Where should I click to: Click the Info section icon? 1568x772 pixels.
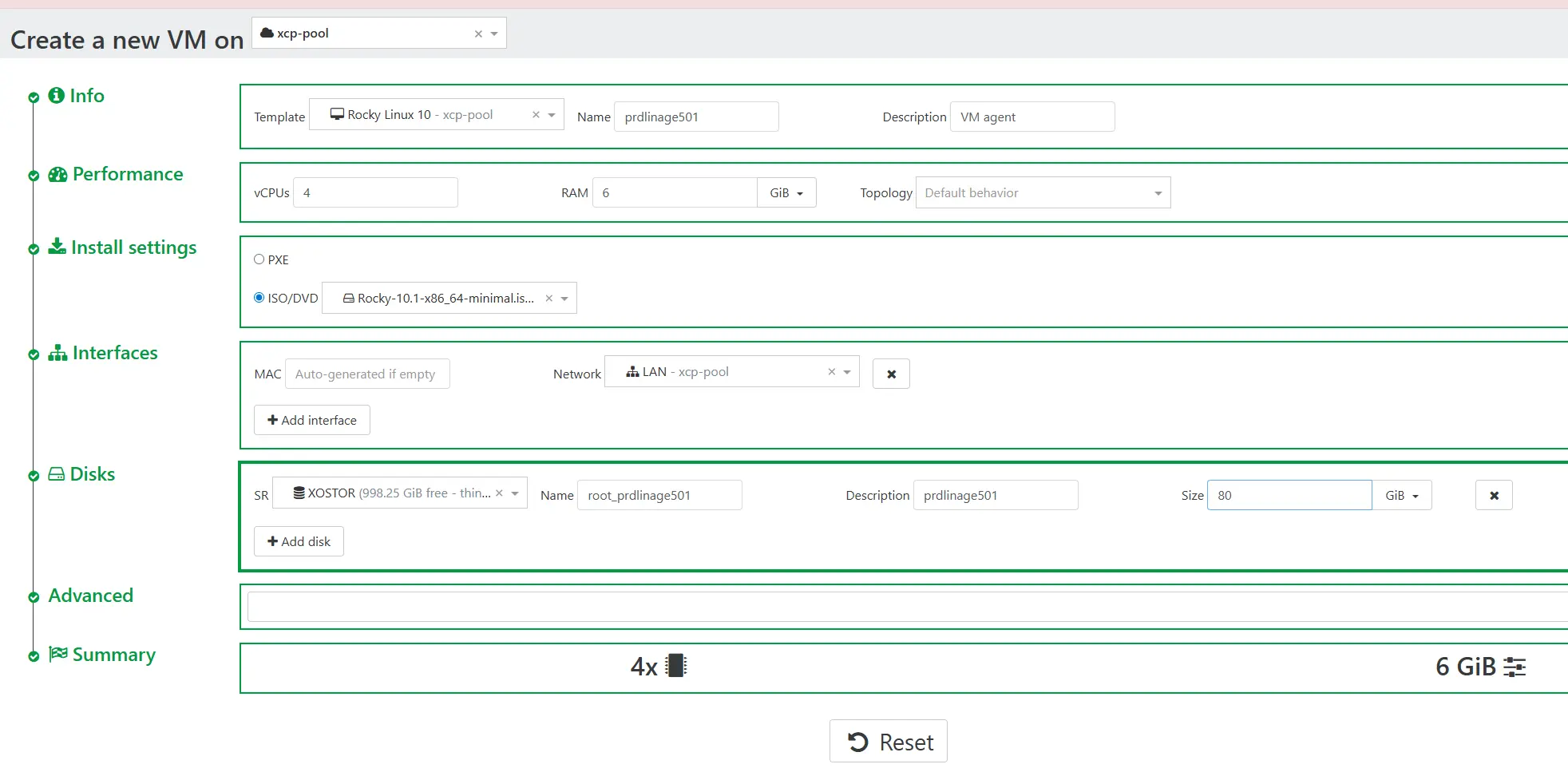point(56,96)
